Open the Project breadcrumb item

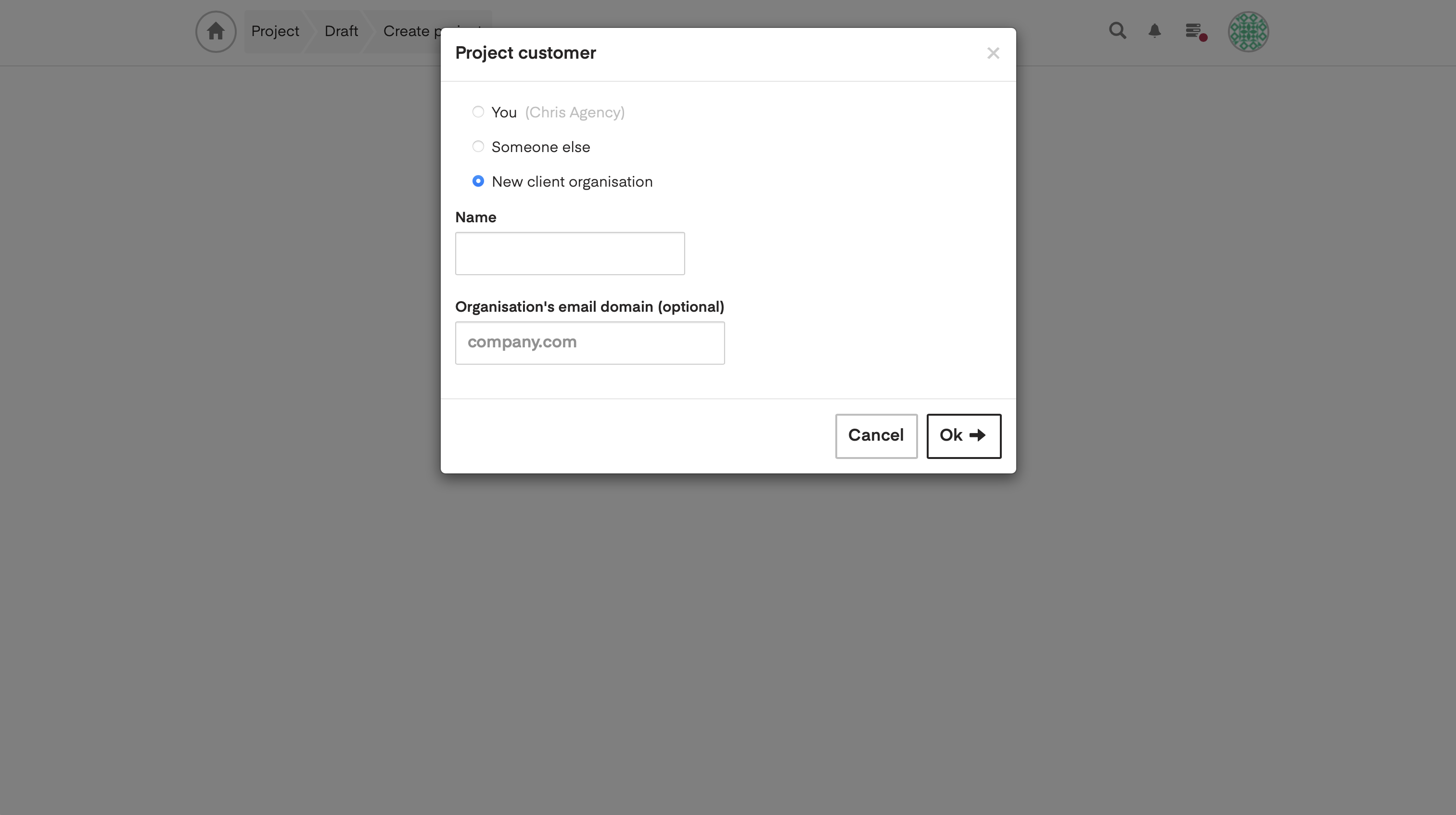275,32
